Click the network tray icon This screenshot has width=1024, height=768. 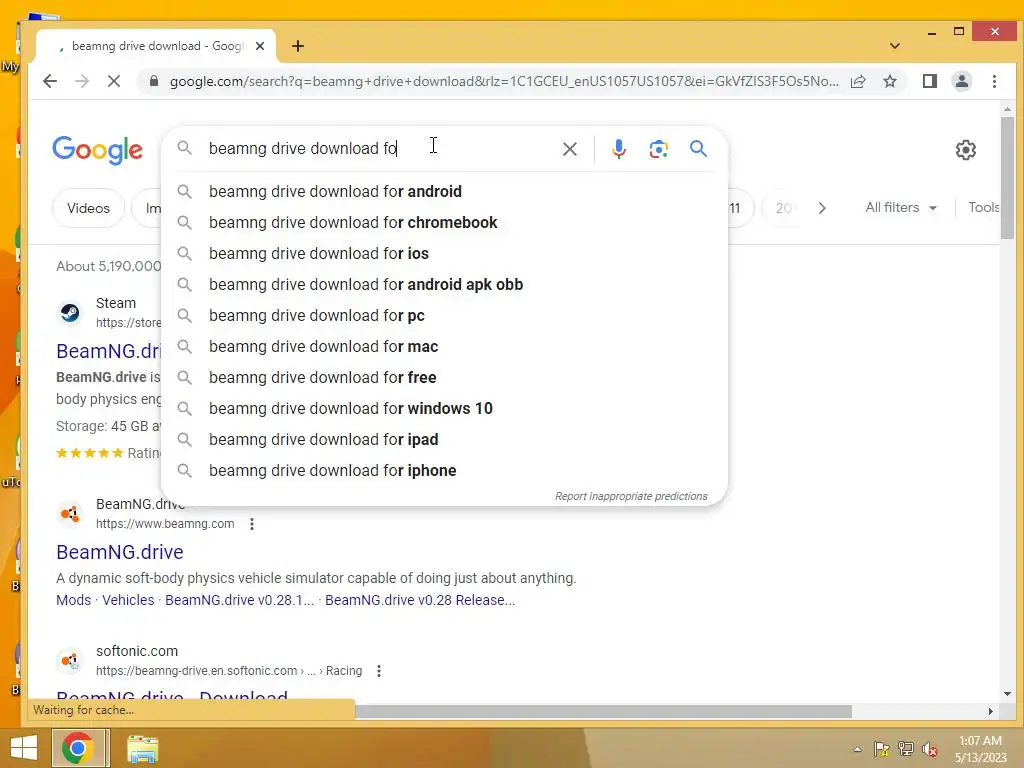pyautogui.click(x=906, y=749)
